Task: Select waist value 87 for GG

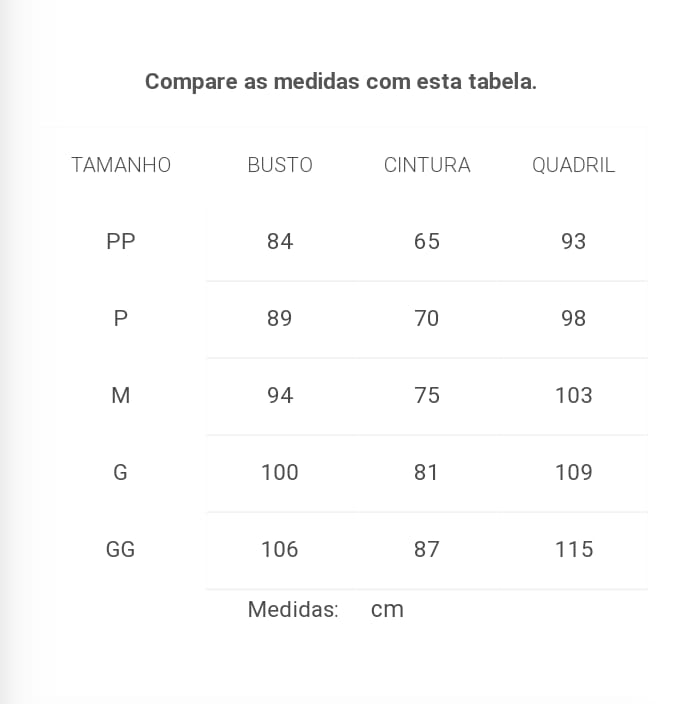Action: (x=427, y=549)
